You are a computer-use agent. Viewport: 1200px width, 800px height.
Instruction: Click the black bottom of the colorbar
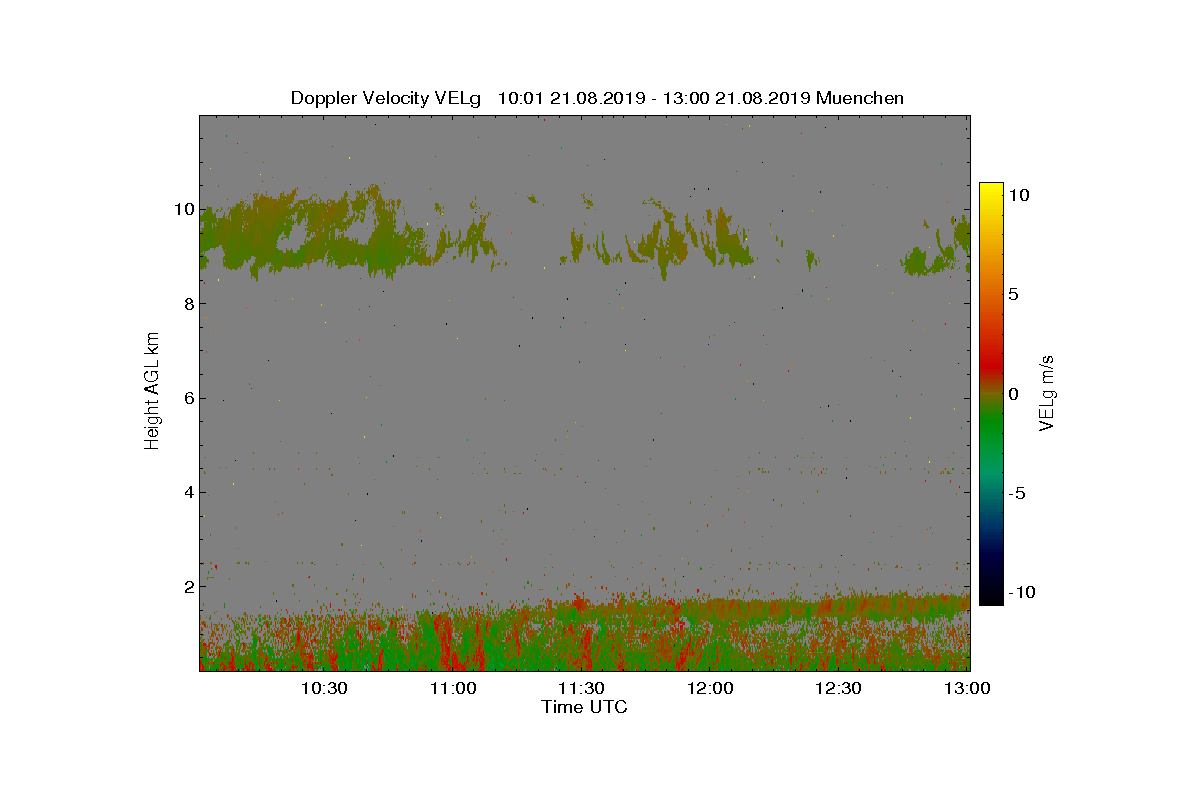click(991, 598)
